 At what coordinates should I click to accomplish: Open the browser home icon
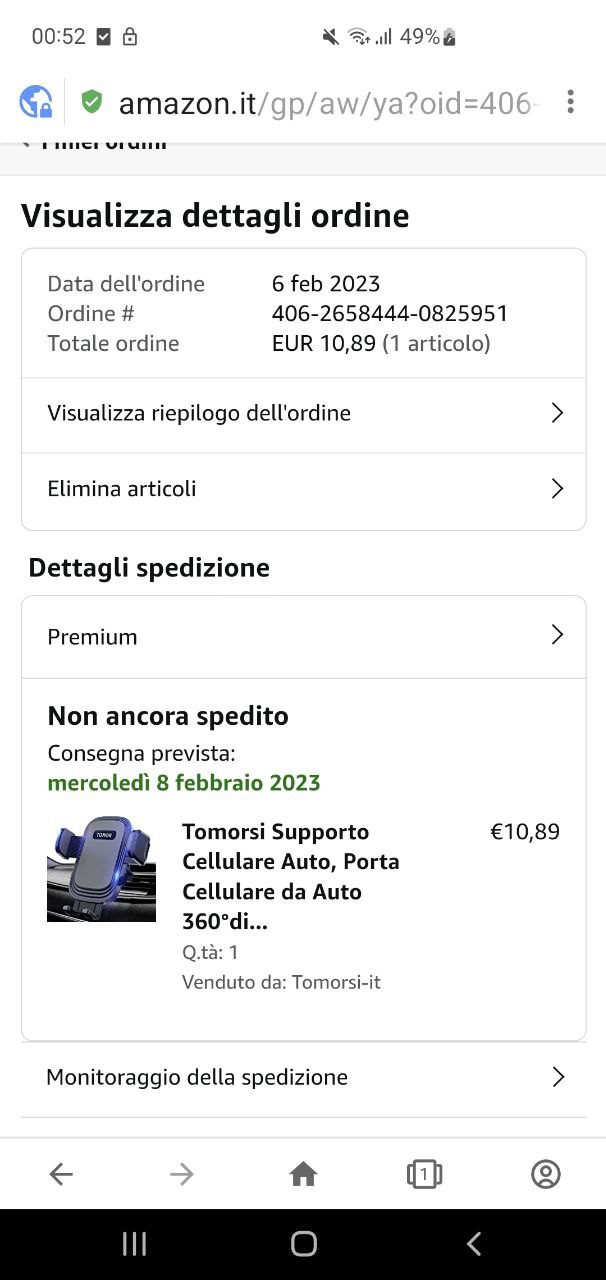[x=303, y=1174]
